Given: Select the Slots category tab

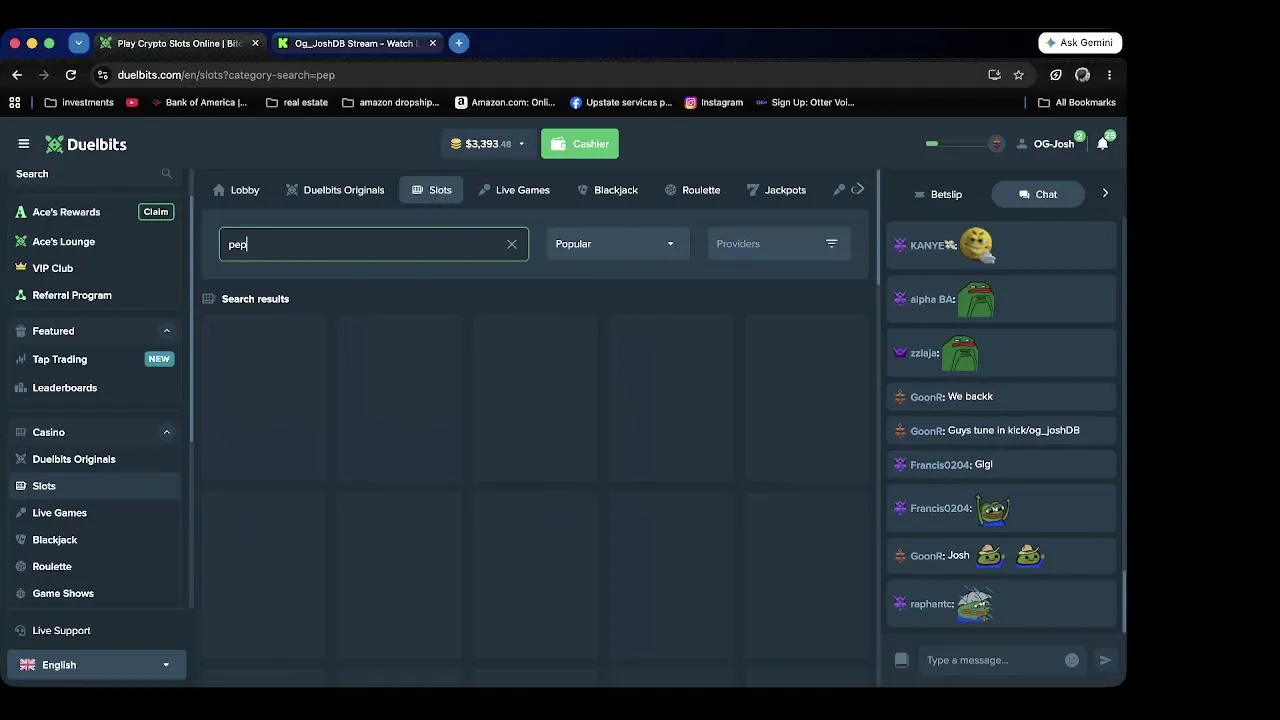Looking at the screenshot, I should coord(431,190).
